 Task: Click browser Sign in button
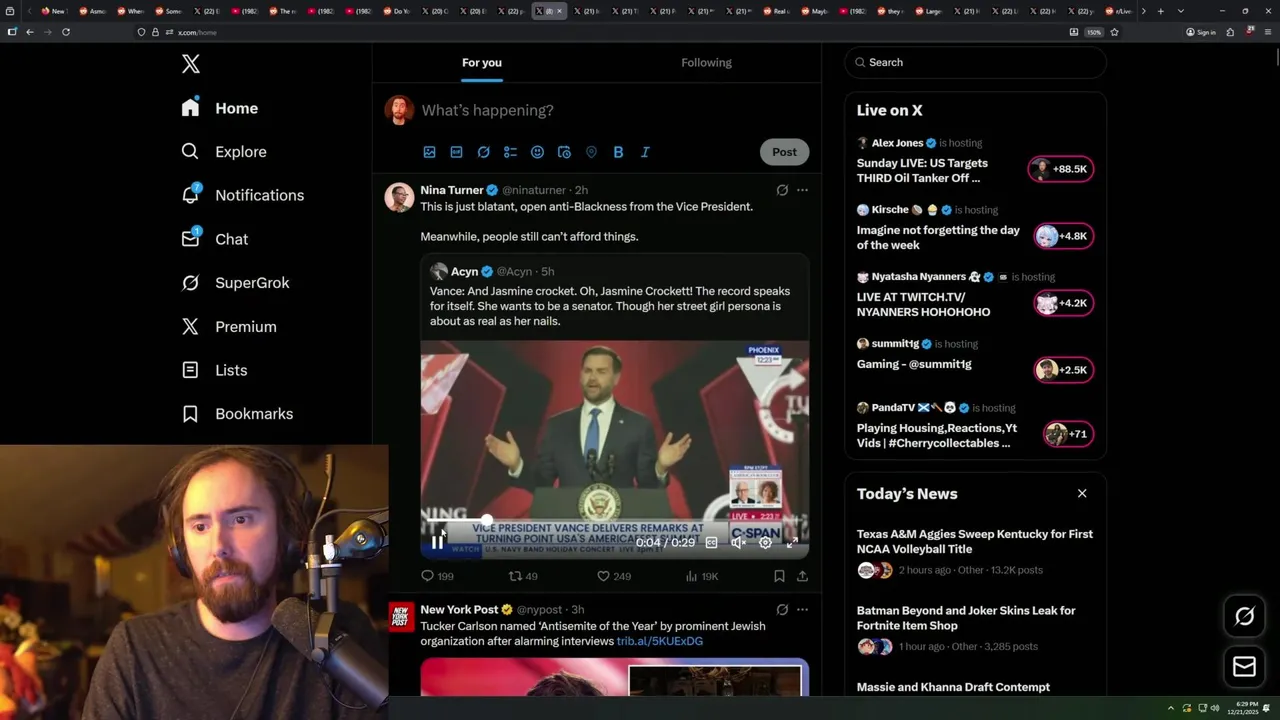tap(1201, 32)
